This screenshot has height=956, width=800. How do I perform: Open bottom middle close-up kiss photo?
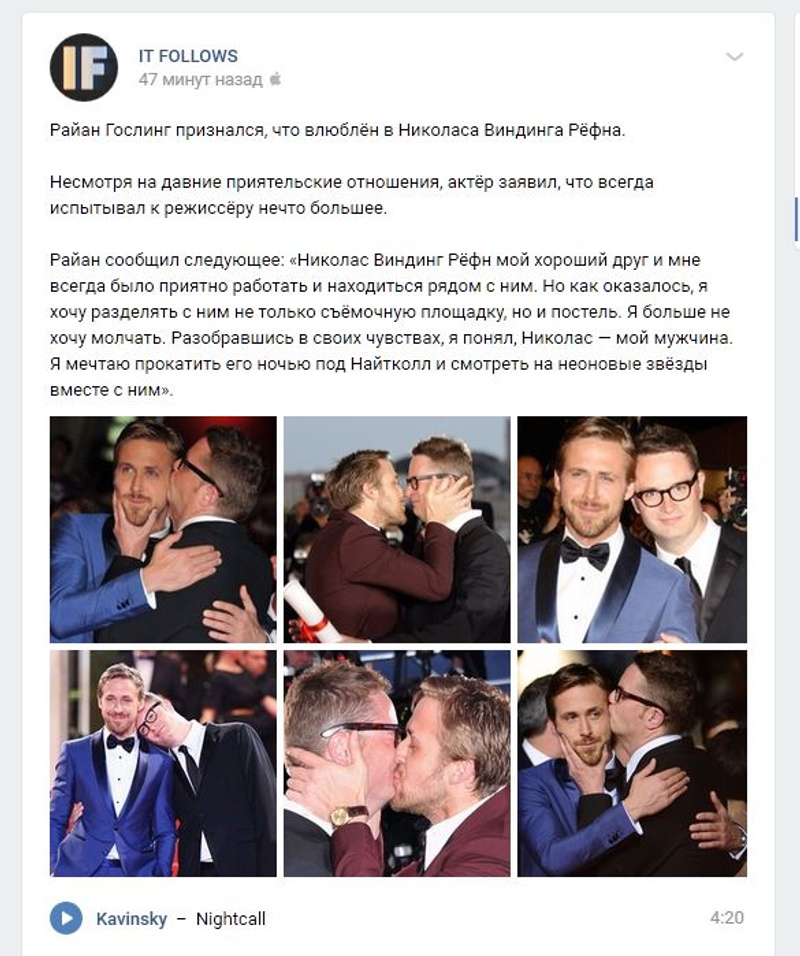[397, 763]
